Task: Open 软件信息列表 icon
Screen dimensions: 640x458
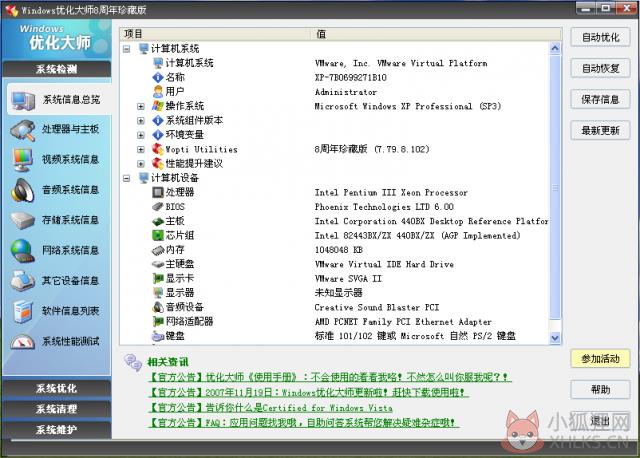Action: pyautogui.click(x=23, y=311)
